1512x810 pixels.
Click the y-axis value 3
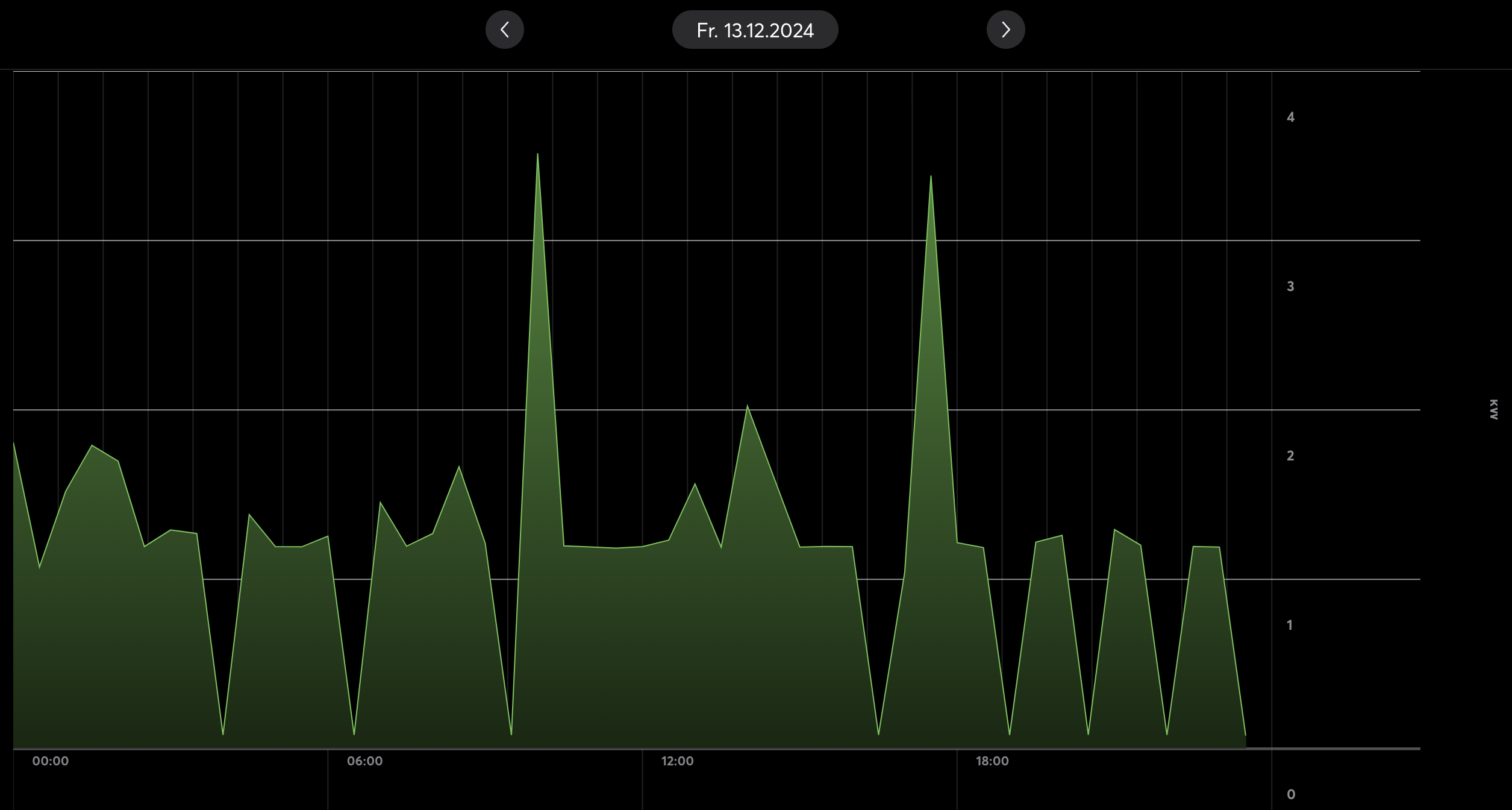1290,286
